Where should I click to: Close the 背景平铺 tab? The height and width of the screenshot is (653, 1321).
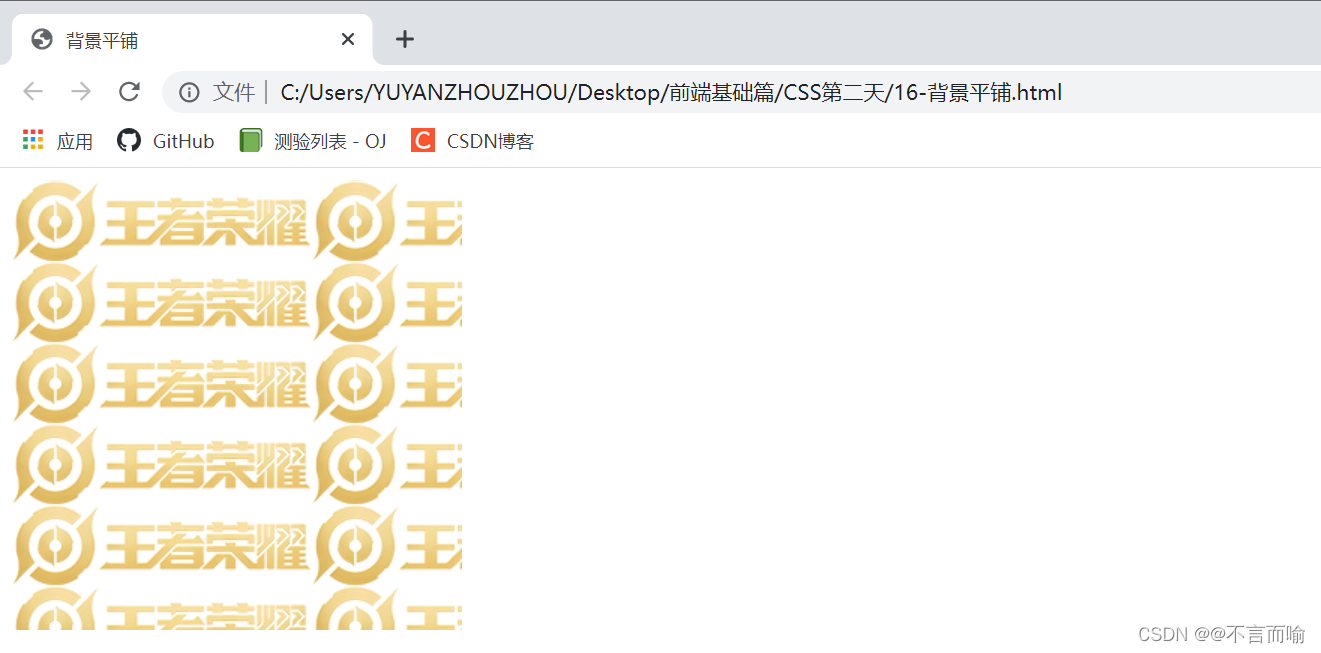click(348, 39)
